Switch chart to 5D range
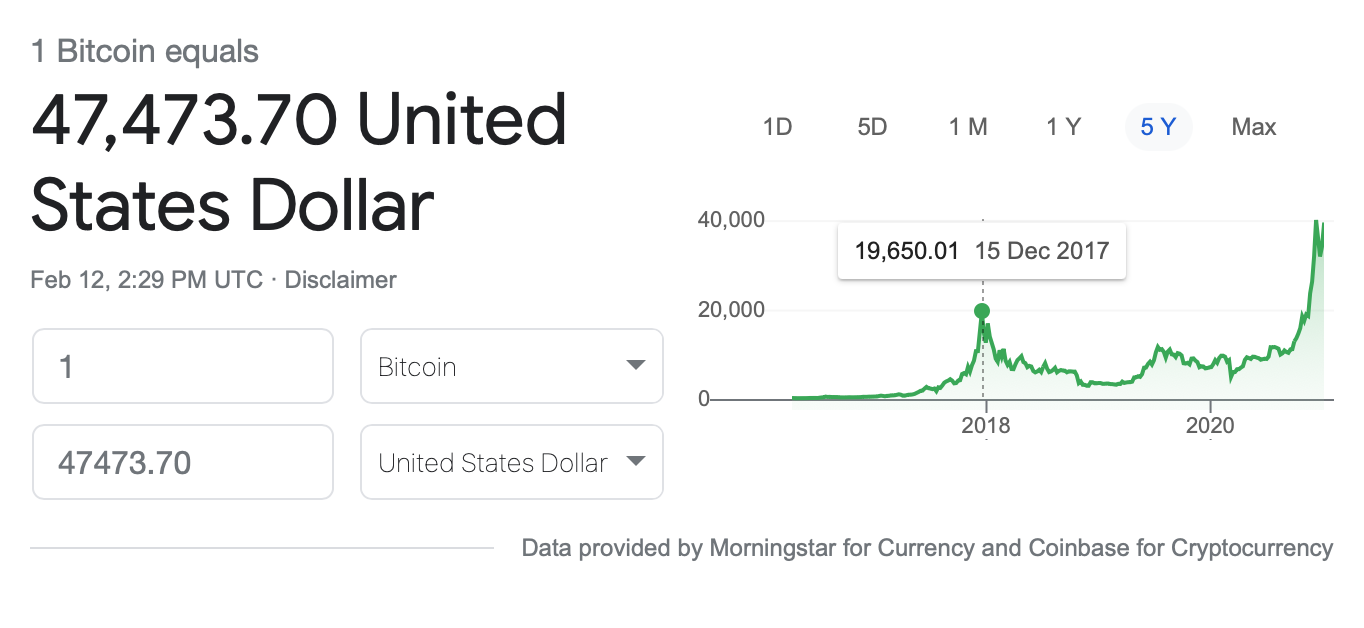 tap(872, 127)
